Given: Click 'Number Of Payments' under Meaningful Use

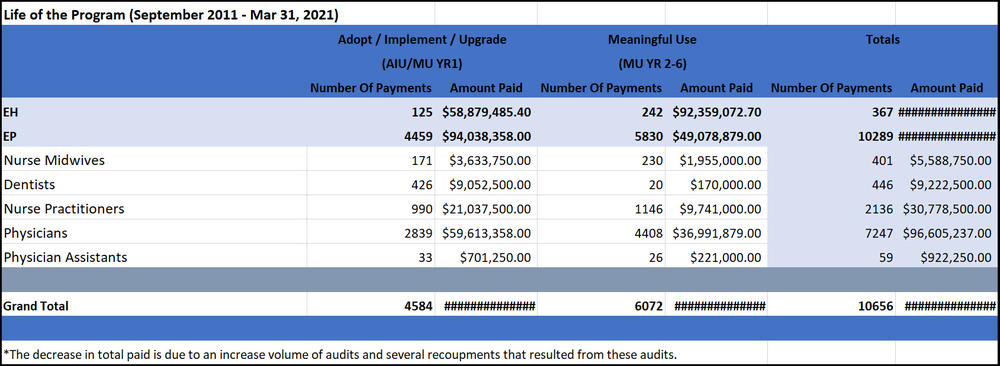Looking at the screenshot, I should (601, 88).
